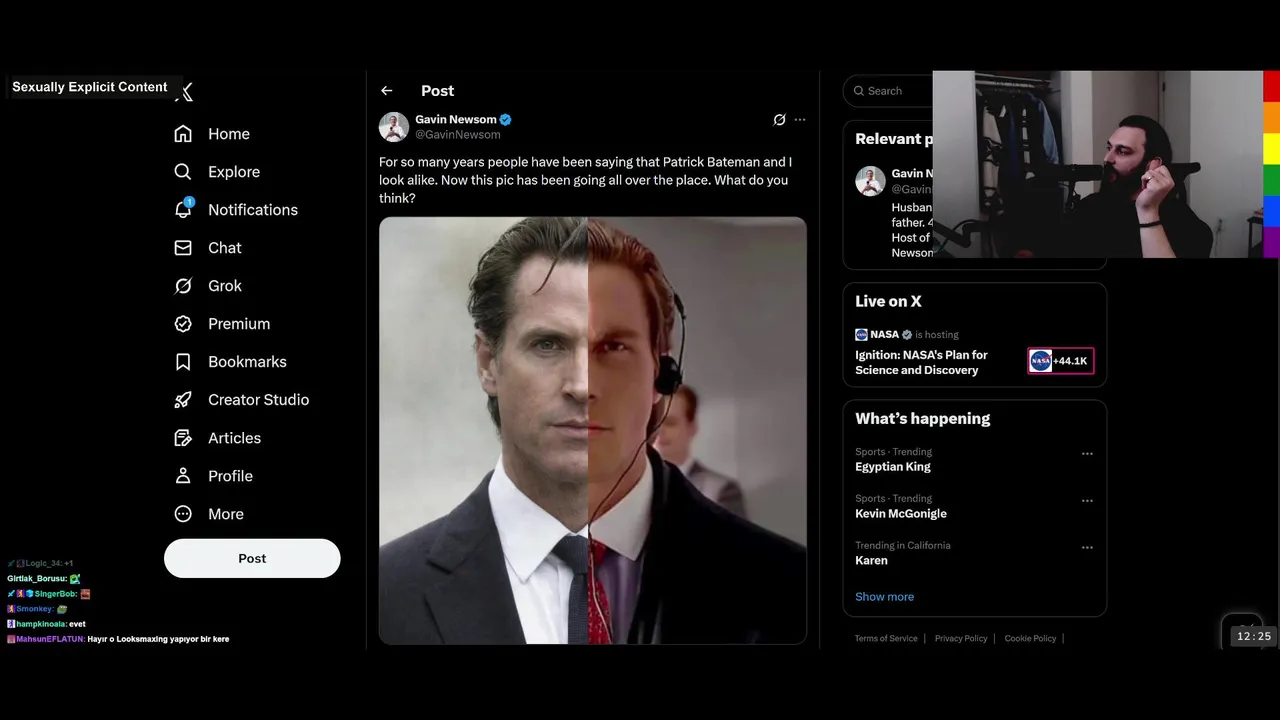The image size is (1280, 720).
Task: Open the post's three-dot options menu
Action: [x=800, y=119]
